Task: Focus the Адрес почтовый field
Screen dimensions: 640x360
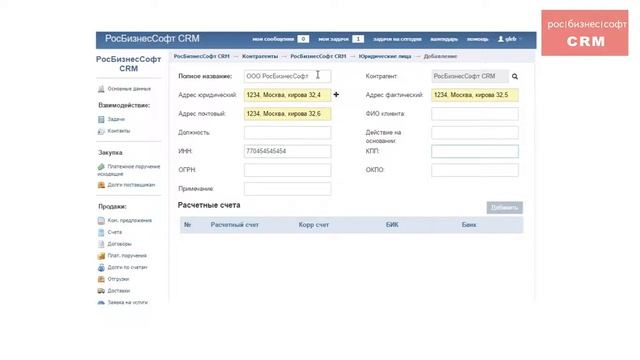Action: pos(288,114)
